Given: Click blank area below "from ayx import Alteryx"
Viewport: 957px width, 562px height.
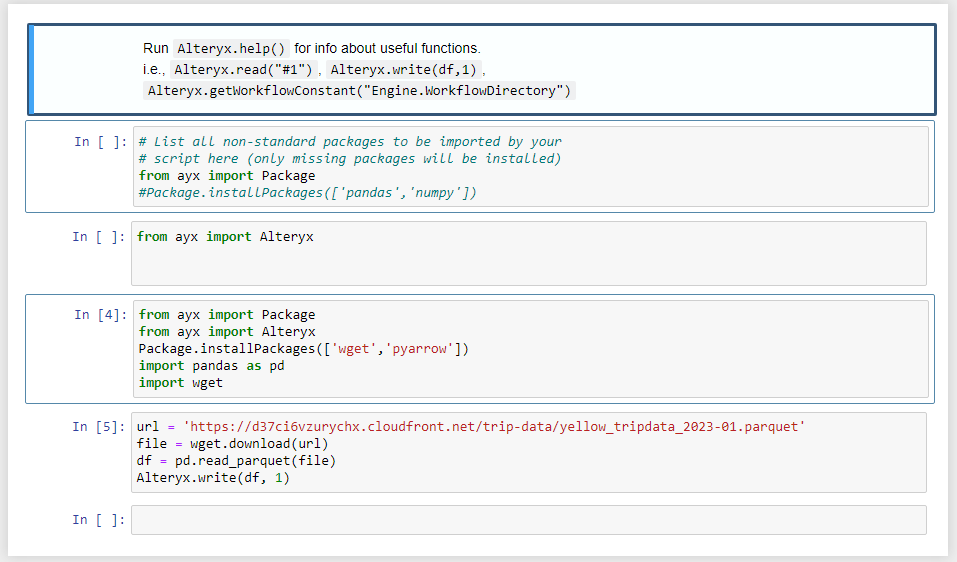Looking at the screenshot, I should pyautogui.click(x=528, y=266).
